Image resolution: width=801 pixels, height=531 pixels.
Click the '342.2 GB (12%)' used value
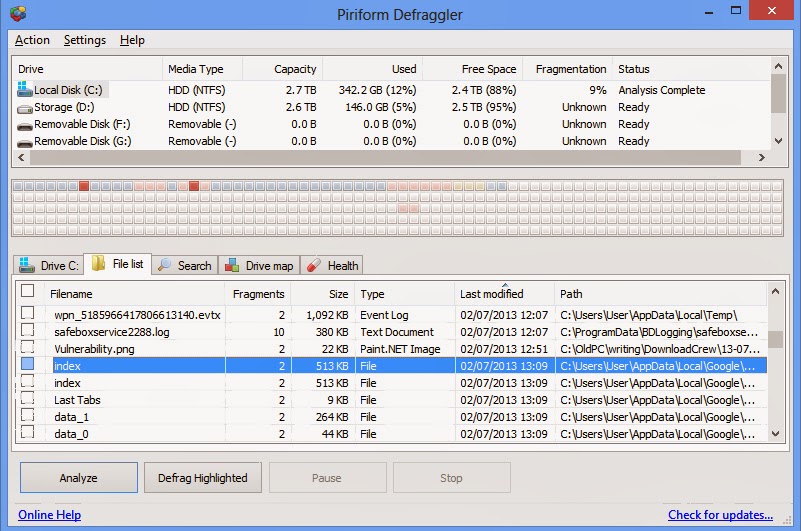[x=377, y=90]
